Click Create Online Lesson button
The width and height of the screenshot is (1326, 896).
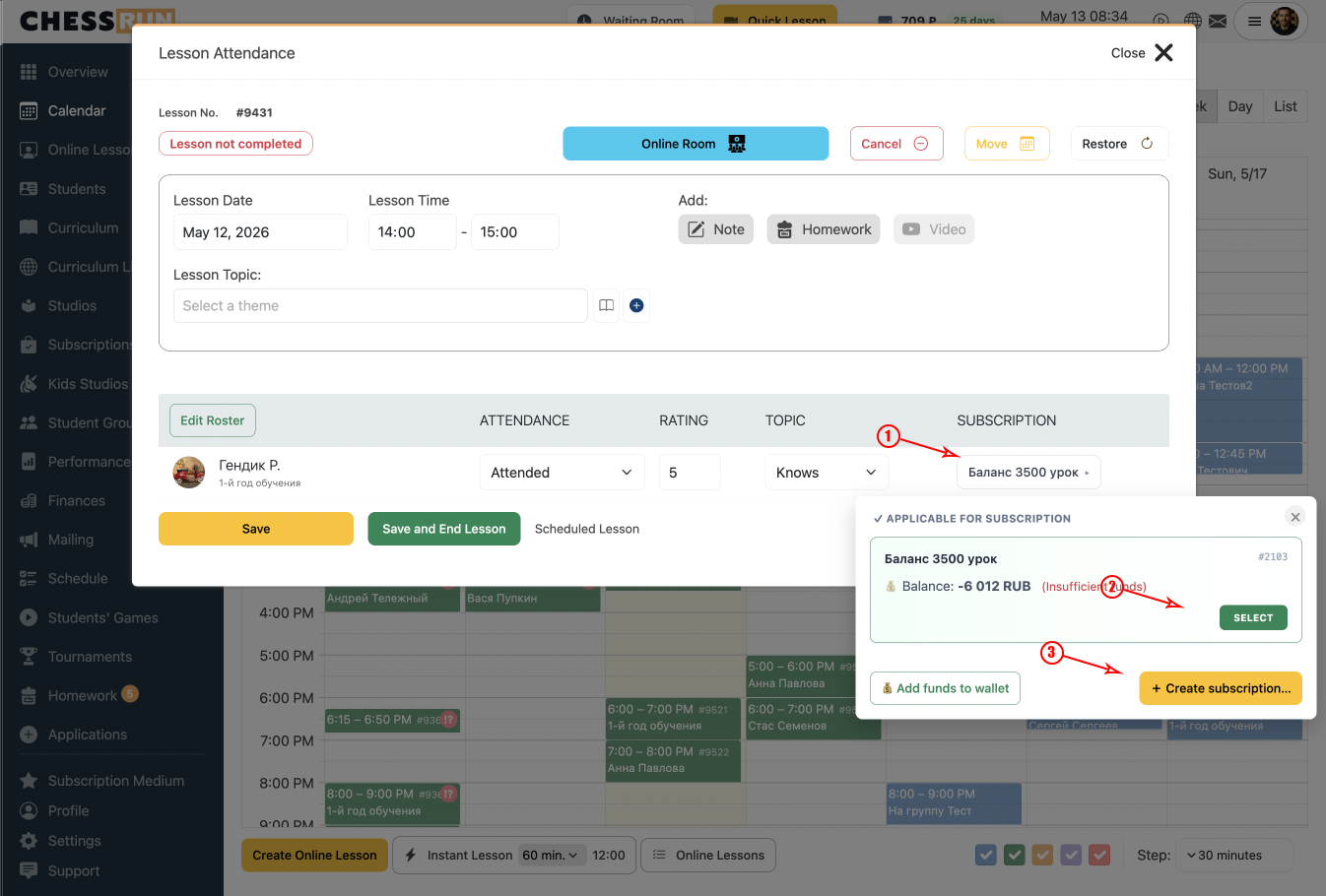point(314,855)
